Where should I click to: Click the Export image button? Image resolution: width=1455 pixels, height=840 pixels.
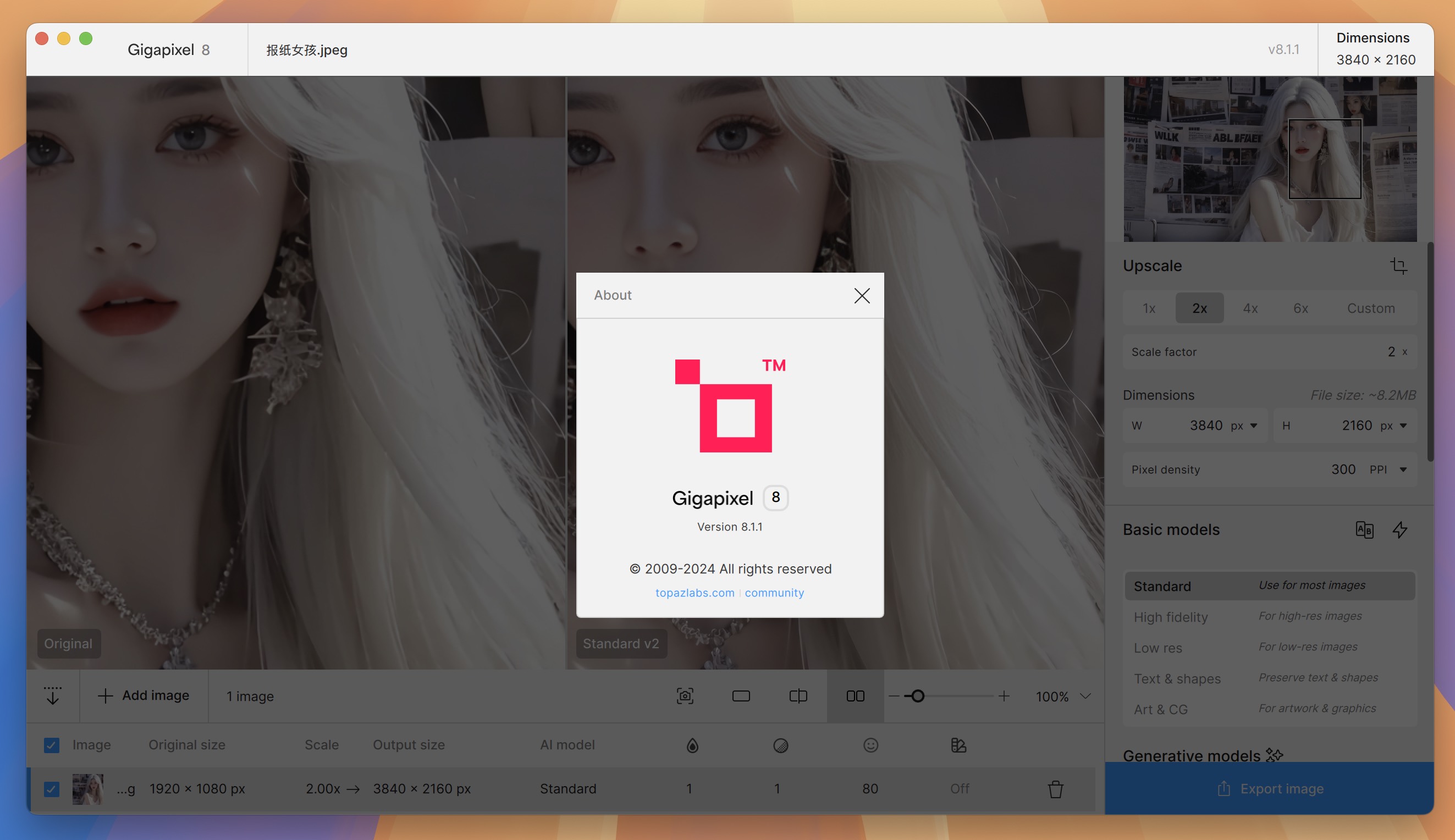coord(1269,788)
